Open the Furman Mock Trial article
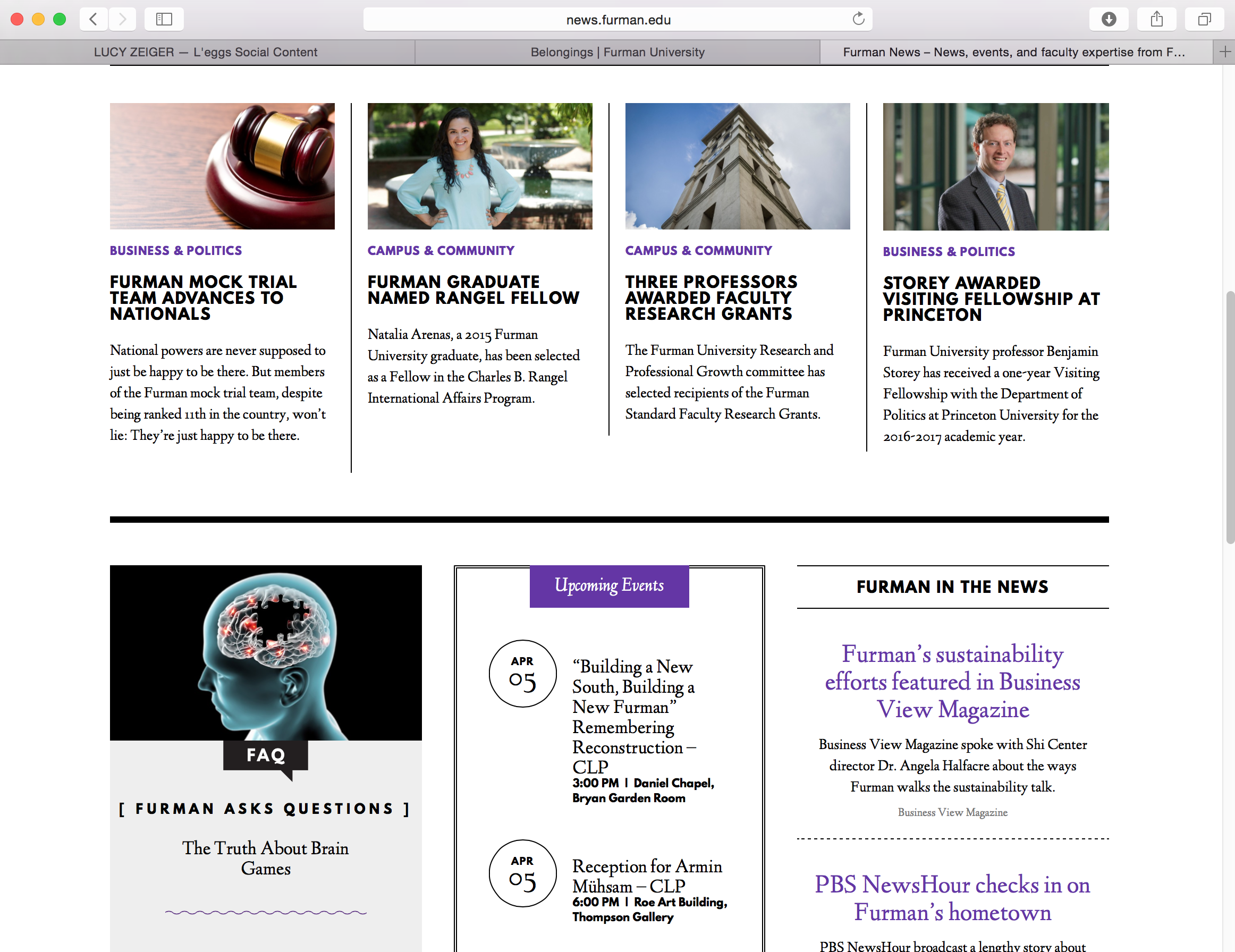The image size is (1235, 952). [x=203, y=298]
